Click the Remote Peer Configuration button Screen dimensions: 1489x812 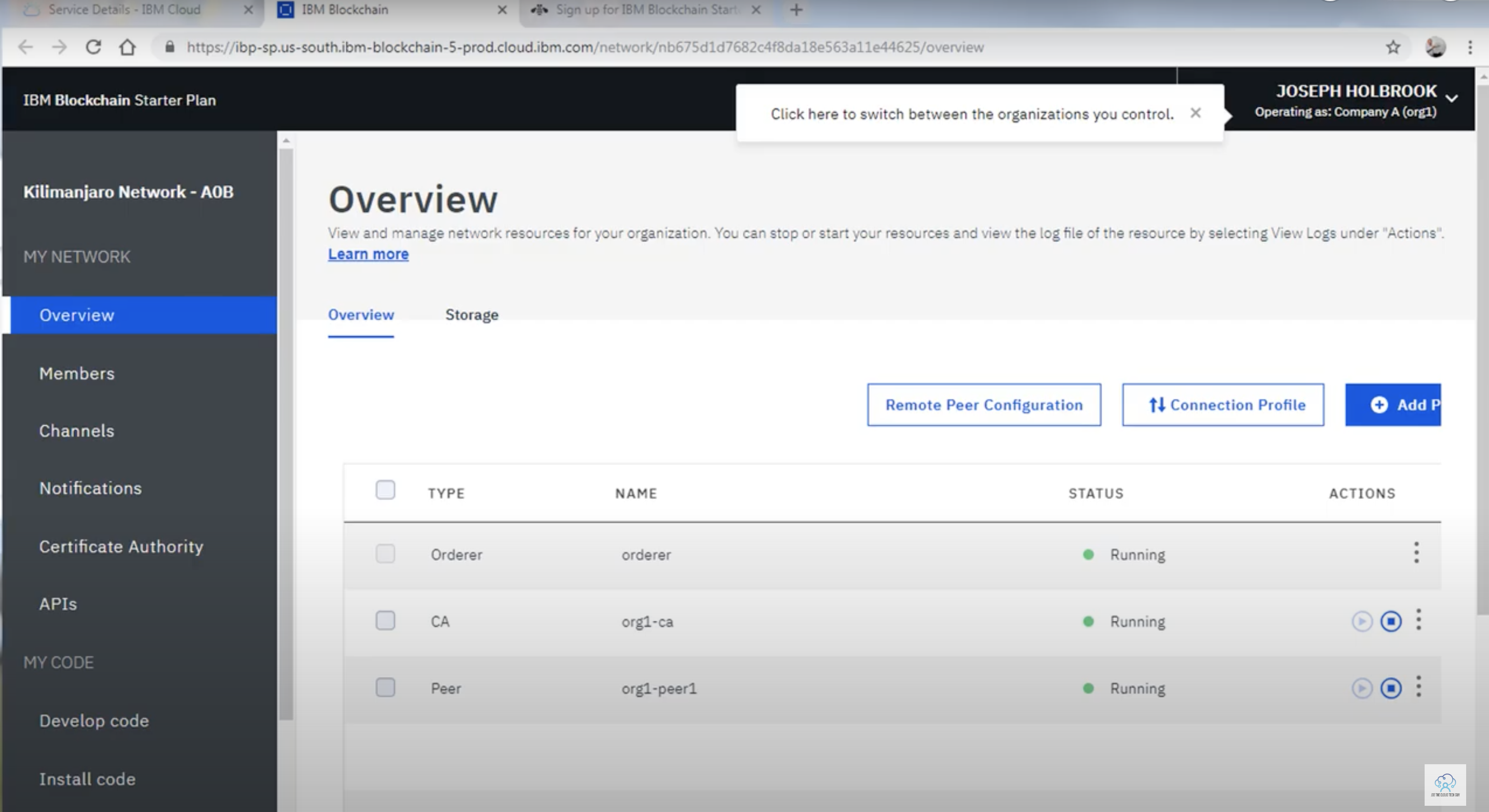click(984, 404)
